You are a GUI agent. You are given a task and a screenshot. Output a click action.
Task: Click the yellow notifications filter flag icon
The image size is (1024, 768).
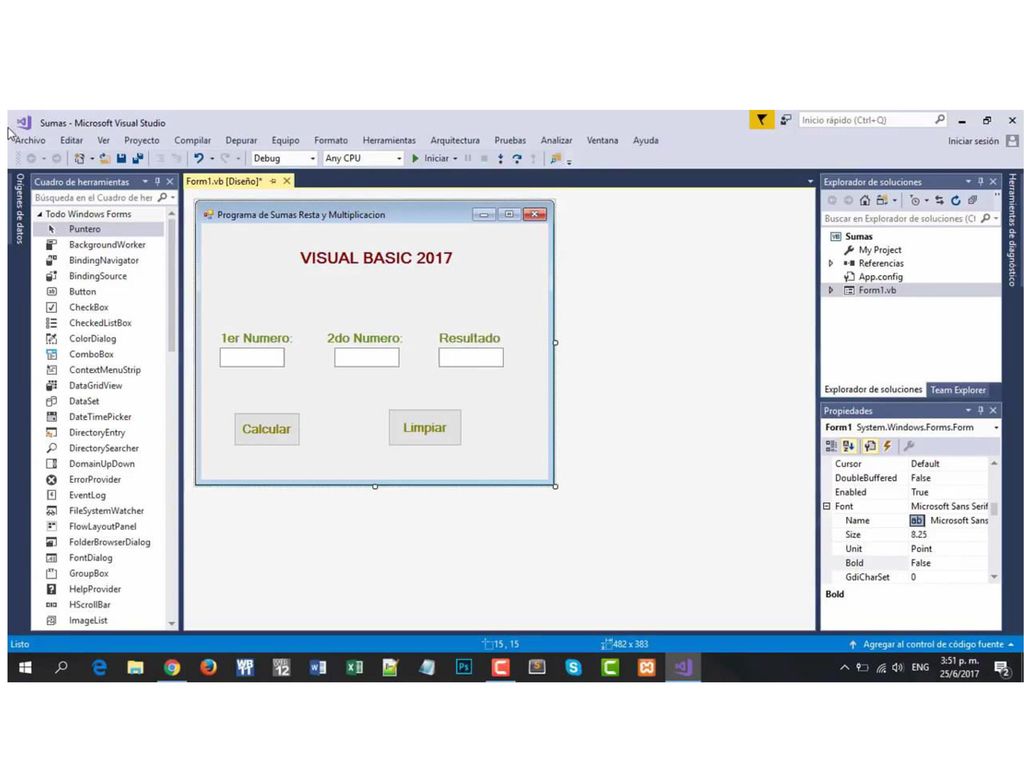click(761, 120)
